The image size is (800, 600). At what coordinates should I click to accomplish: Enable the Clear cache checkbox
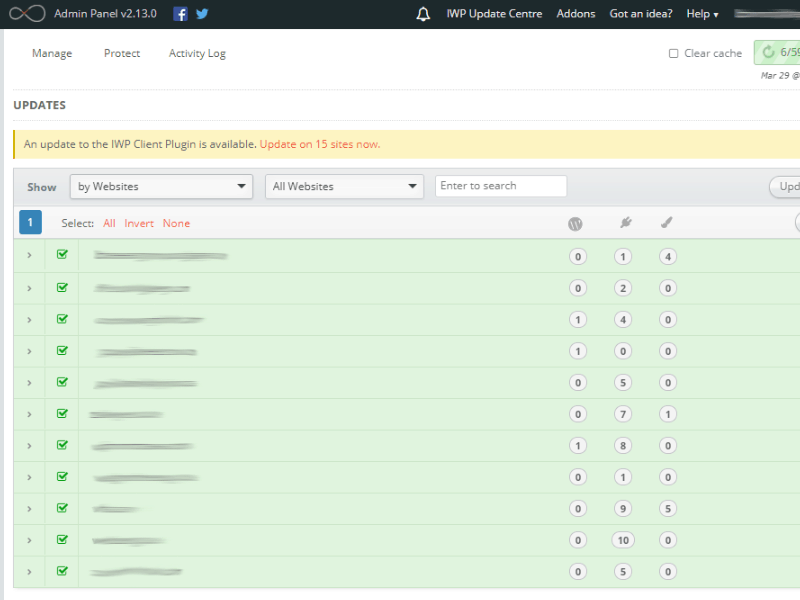point(674,54)
